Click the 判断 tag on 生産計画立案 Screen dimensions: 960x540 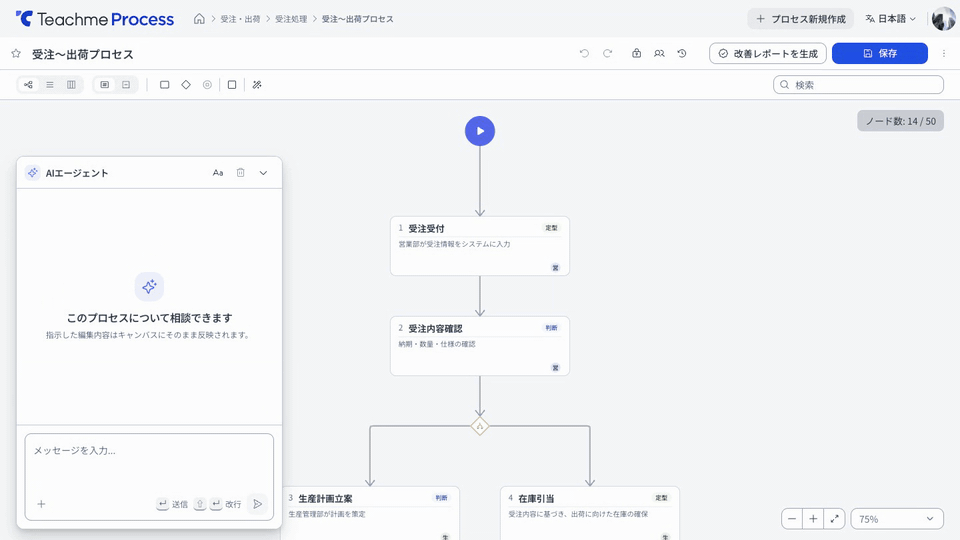tap(441, 498)
